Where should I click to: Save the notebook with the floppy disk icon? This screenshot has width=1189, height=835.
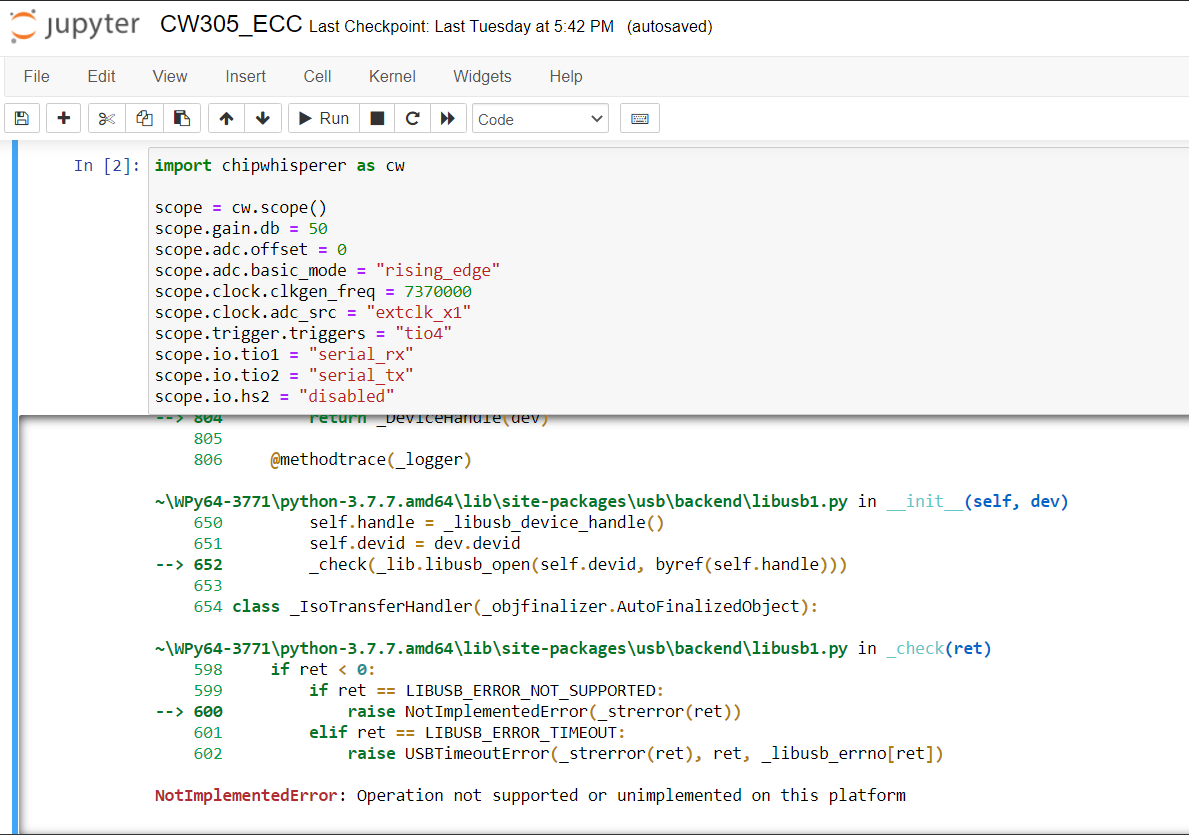click(x=22, y=118)
